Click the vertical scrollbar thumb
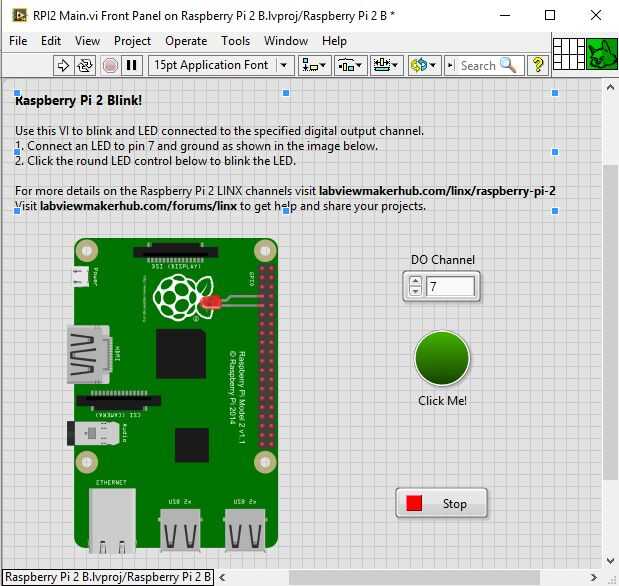 click(x=610, y=322)
